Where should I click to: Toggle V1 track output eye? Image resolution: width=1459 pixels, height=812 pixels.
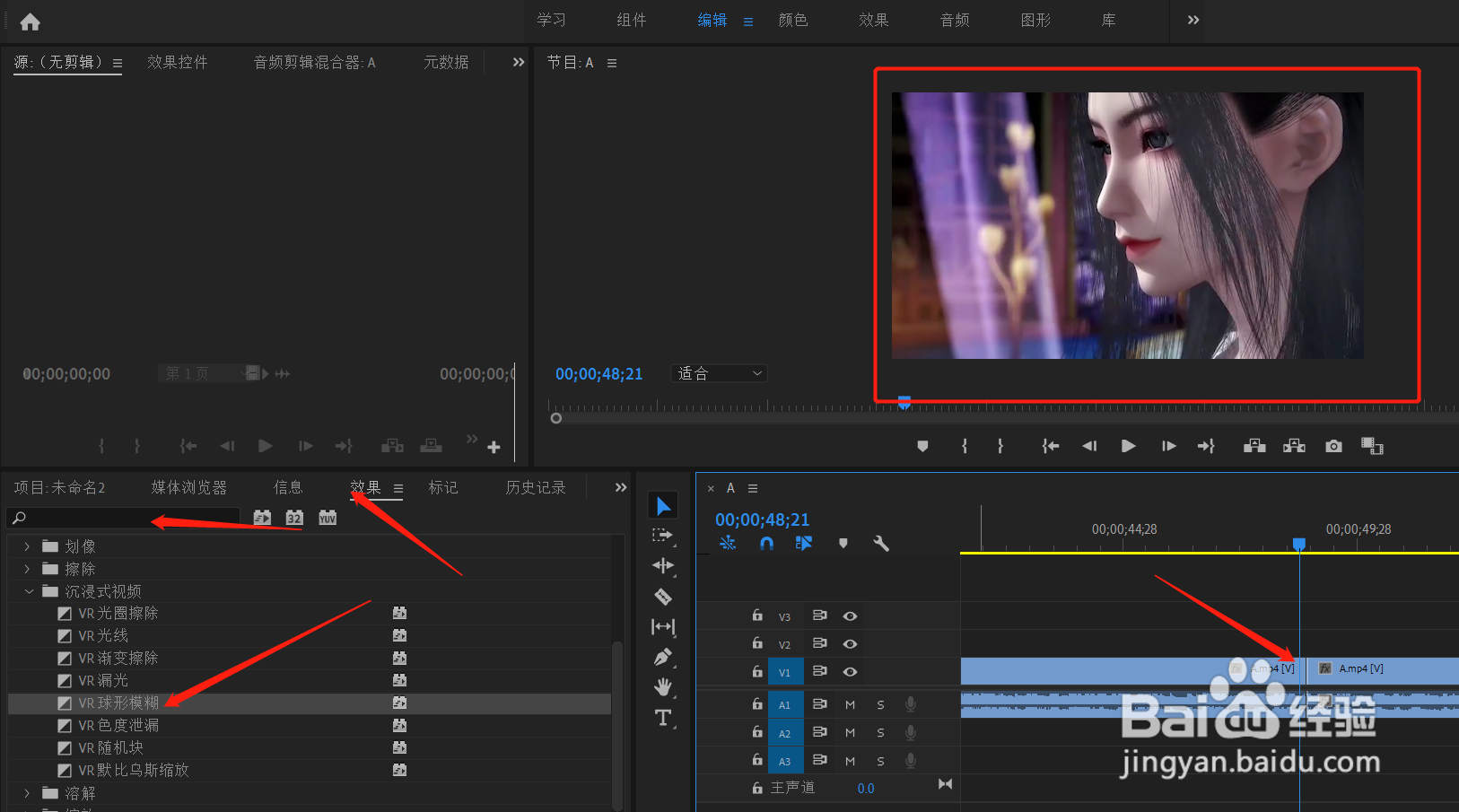click(850, 672)
